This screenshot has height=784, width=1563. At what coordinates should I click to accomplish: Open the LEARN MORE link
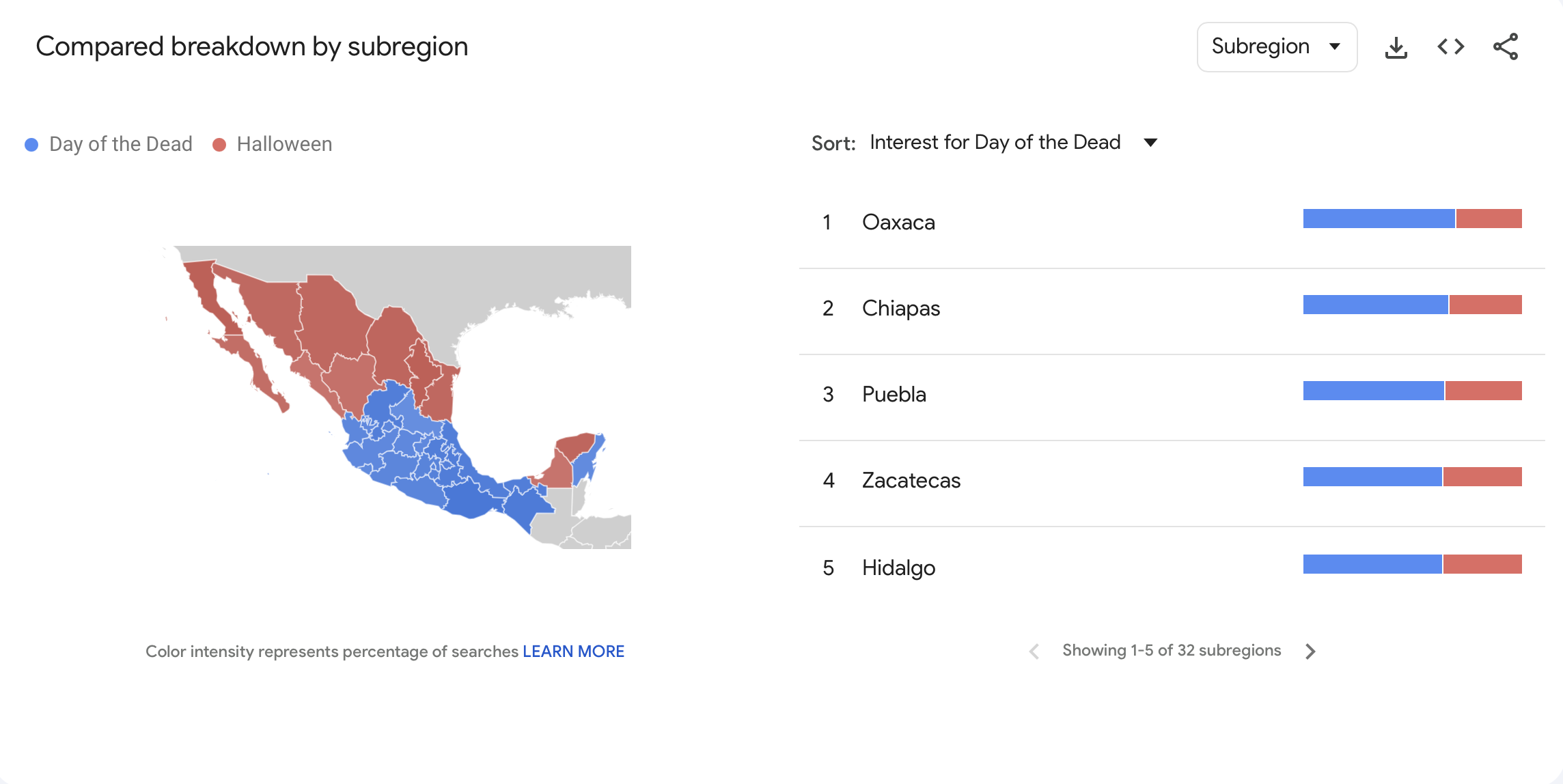(x=573, y=652)
